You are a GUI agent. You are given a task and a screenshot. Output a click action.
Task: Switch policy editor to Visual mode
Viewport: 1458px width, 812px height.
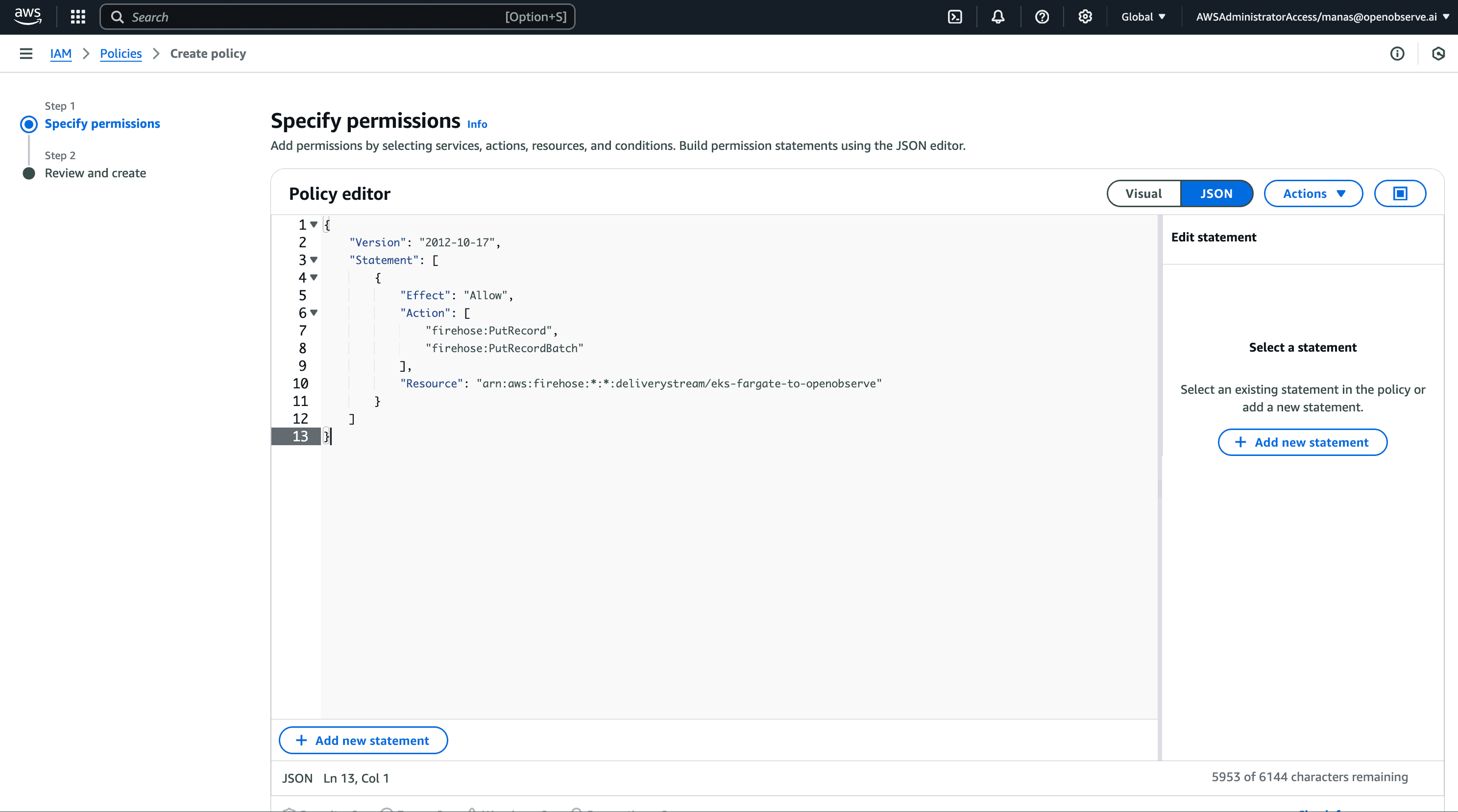pyautogui.click(x=1143, y=193)
